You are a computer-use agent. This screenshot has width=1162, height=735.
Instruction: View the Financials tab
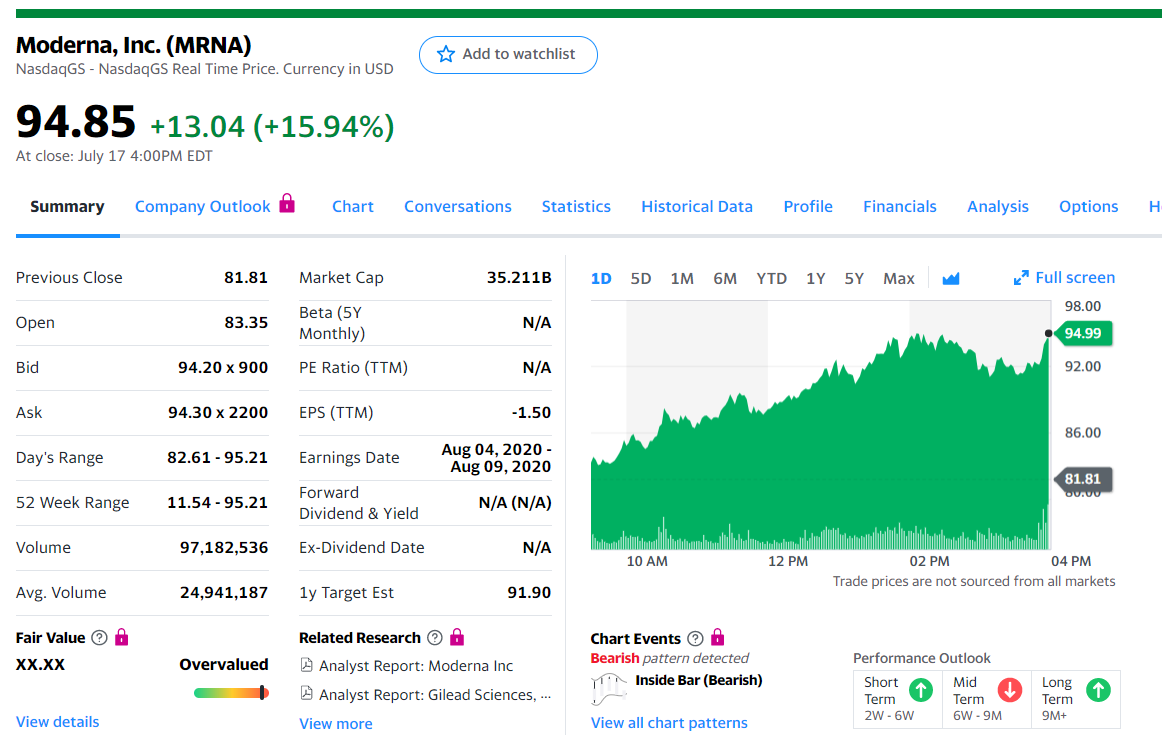tap(900, 207)
